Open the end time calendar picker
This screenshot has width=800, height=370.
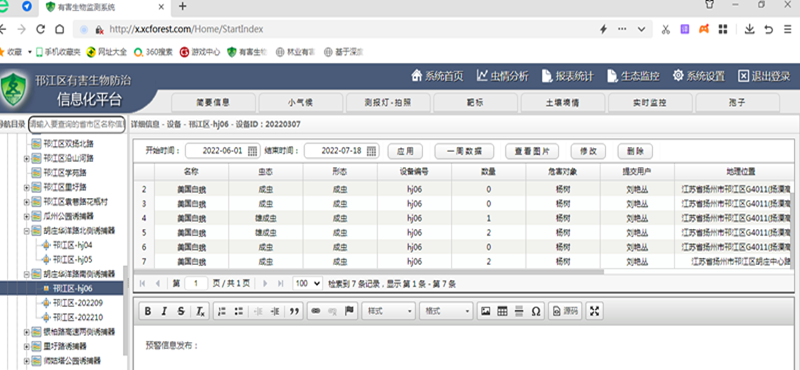pos(371,151)
